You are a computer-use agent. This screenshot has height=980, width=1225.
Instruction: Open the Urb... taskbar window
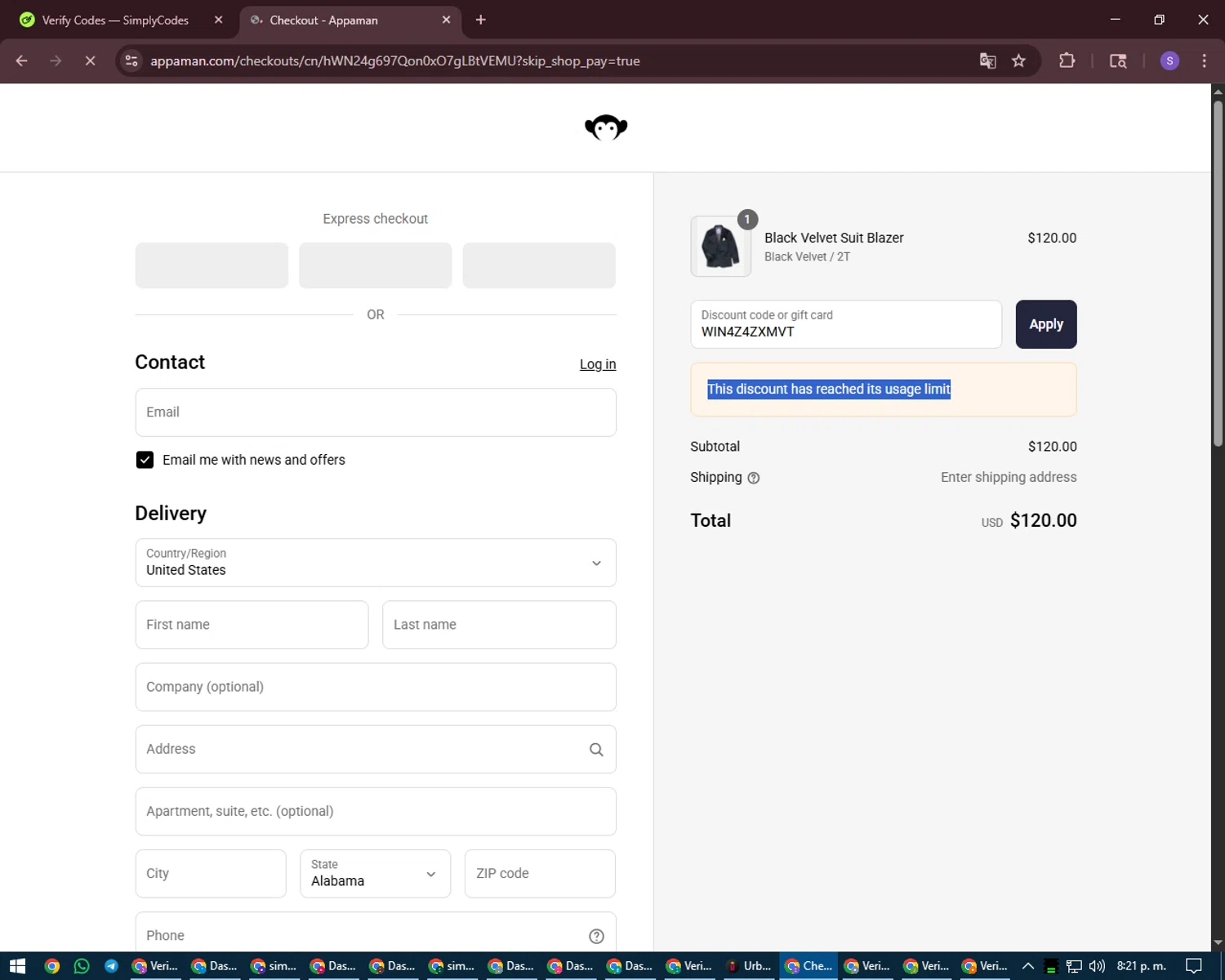[x=749, y=966]
